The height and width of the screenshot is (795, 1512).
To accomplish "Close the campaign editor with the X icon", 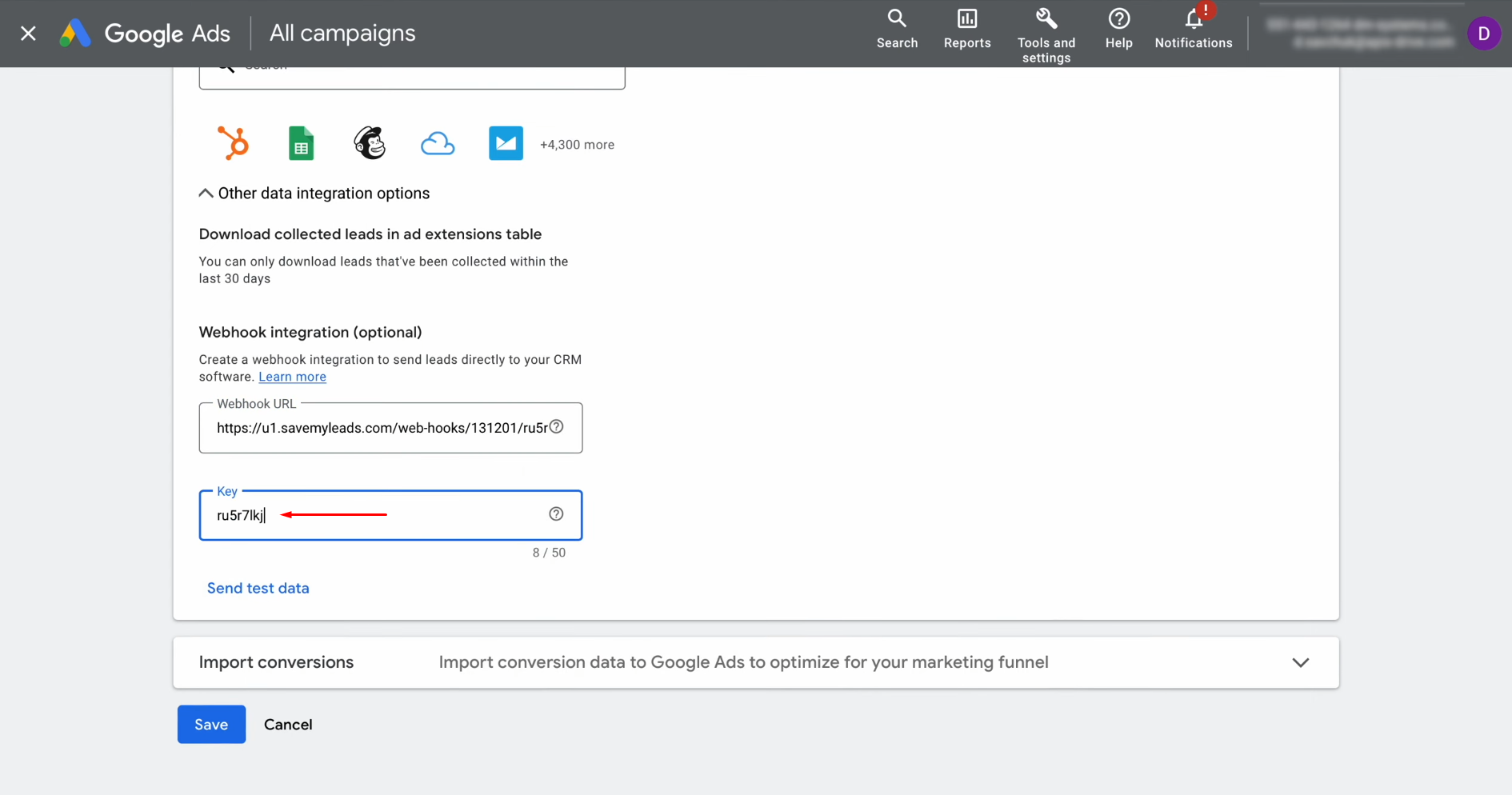I will [x=28, y=34].
